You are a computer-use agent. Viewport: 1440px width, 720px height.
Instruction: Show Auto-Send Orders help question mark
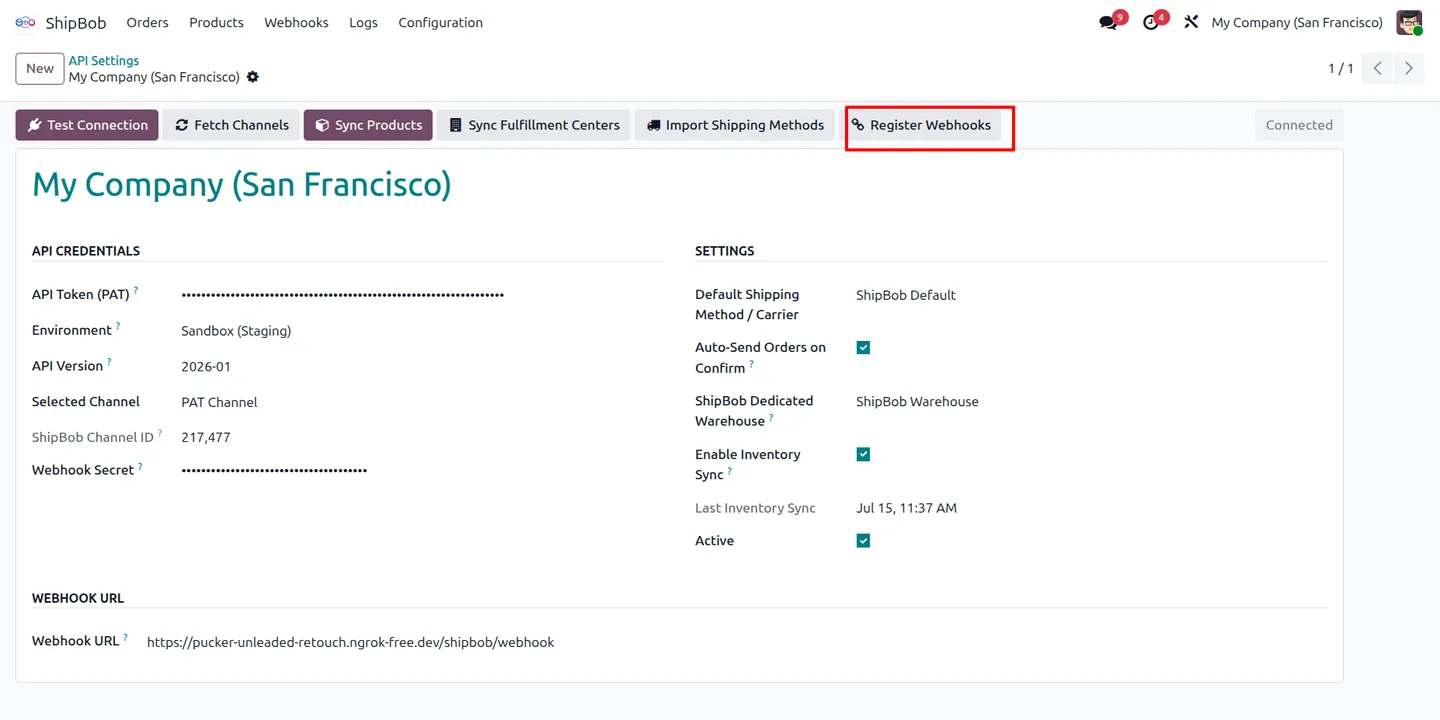752,365
